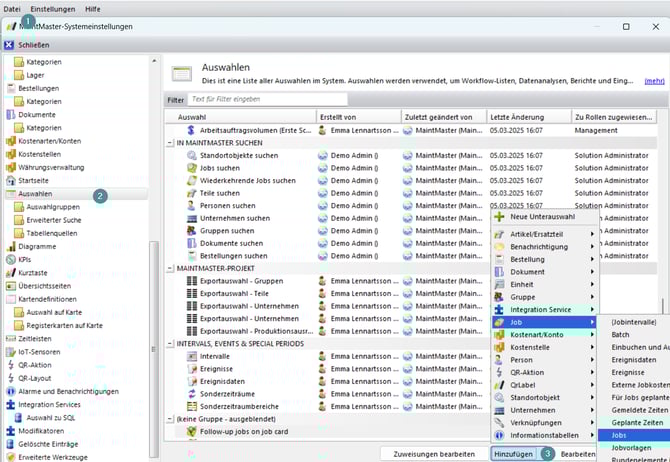Click the Währungsverwaltung icon in sidebar tree

pos(10,167)
